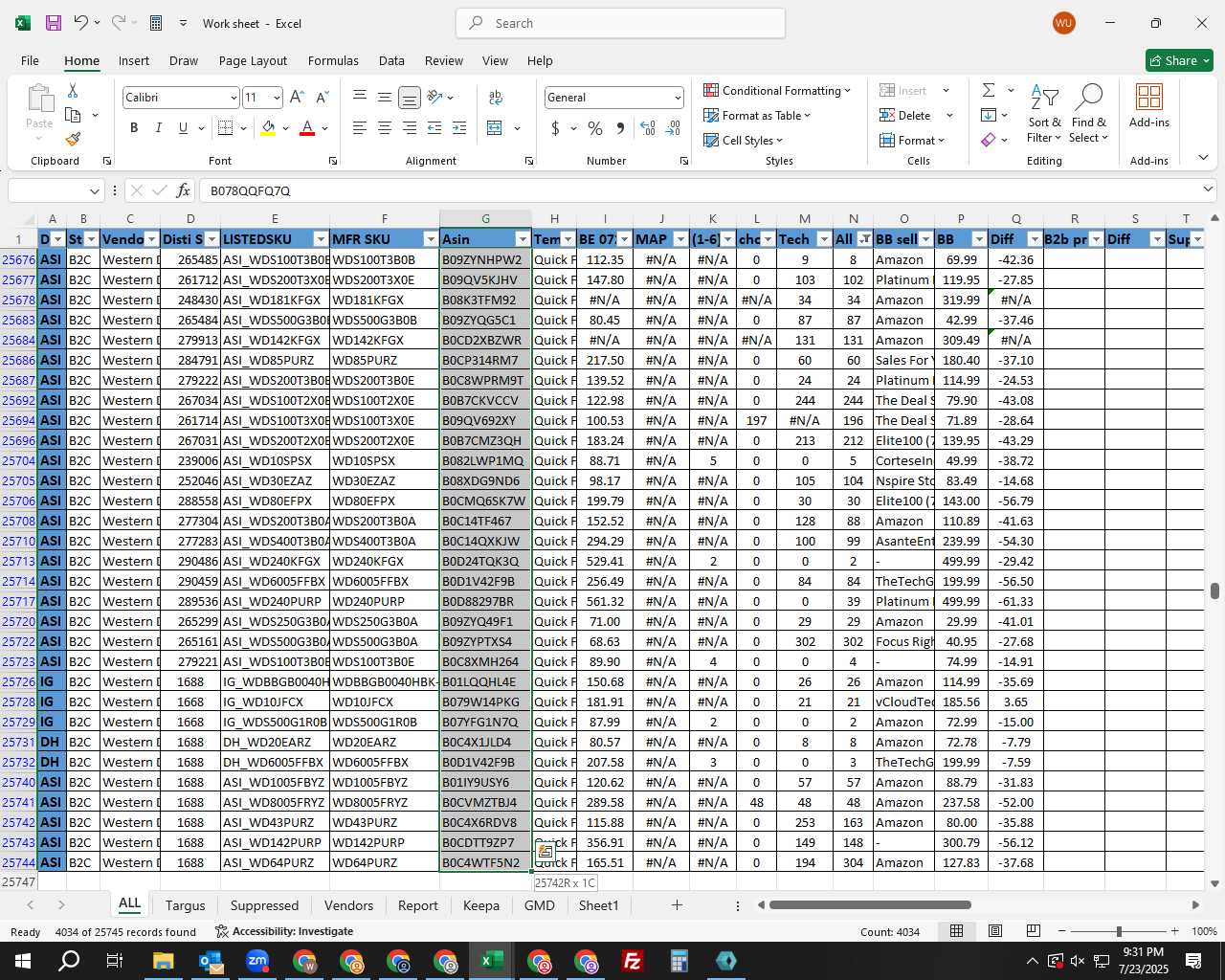Switch to the Insert ribbon tab
The height and width of the screenshot is (980, 1225).
[x=134, y=60]
